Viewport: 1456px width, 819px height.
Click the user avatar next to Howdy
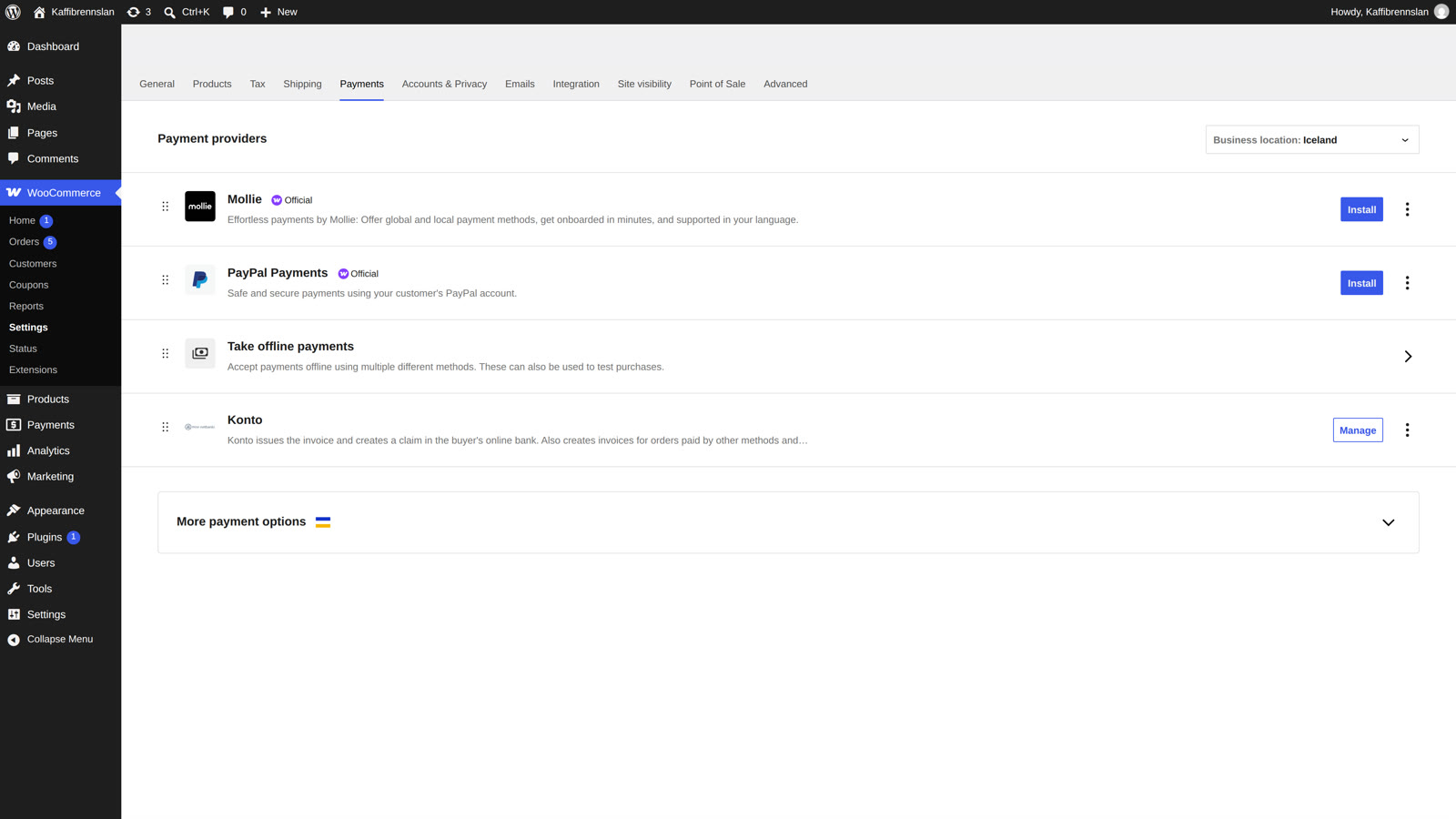[x=1441, y=12]
